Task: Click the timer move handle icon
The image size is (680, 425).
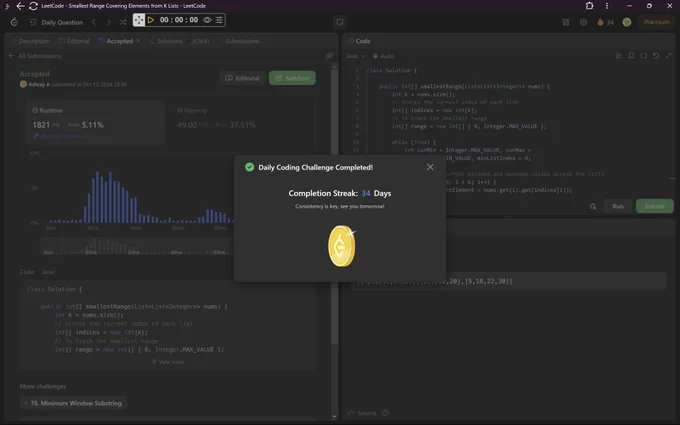Action: point(139,20)
